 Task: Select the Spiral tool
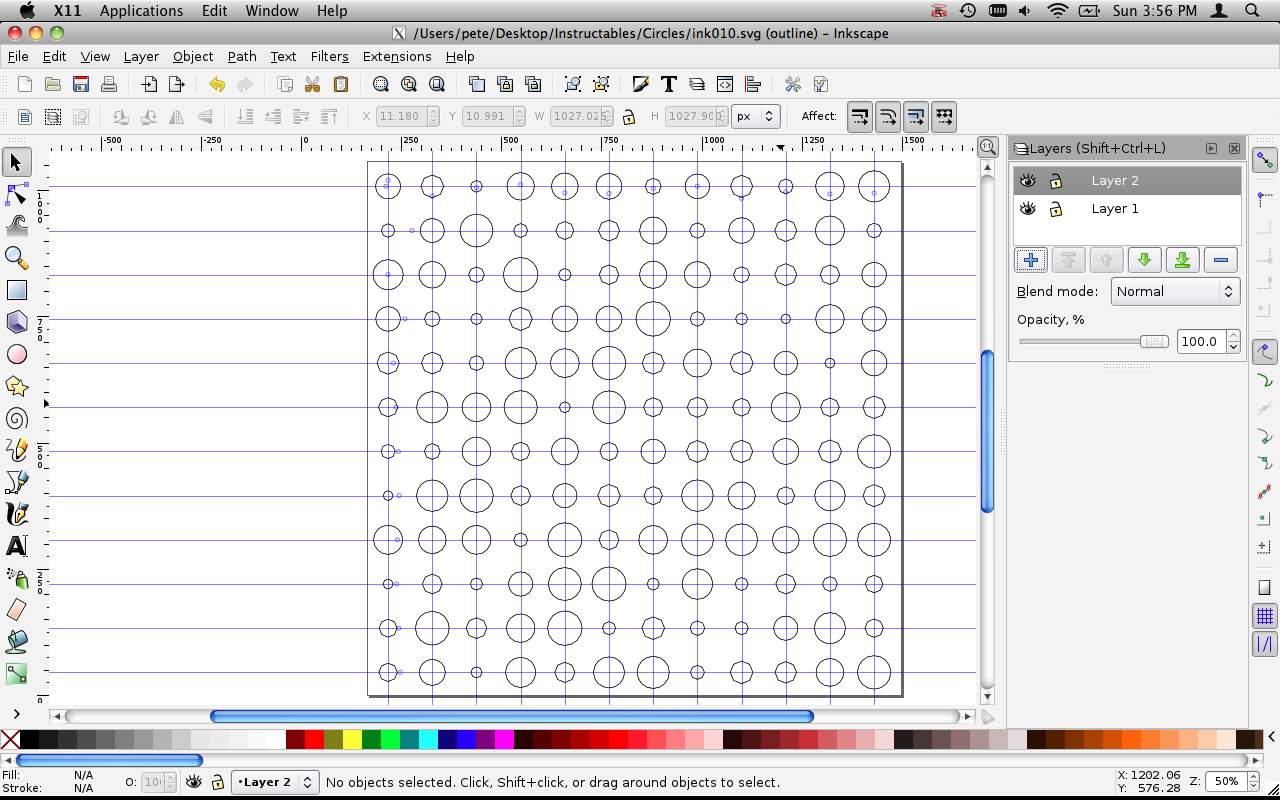point(16,418)
